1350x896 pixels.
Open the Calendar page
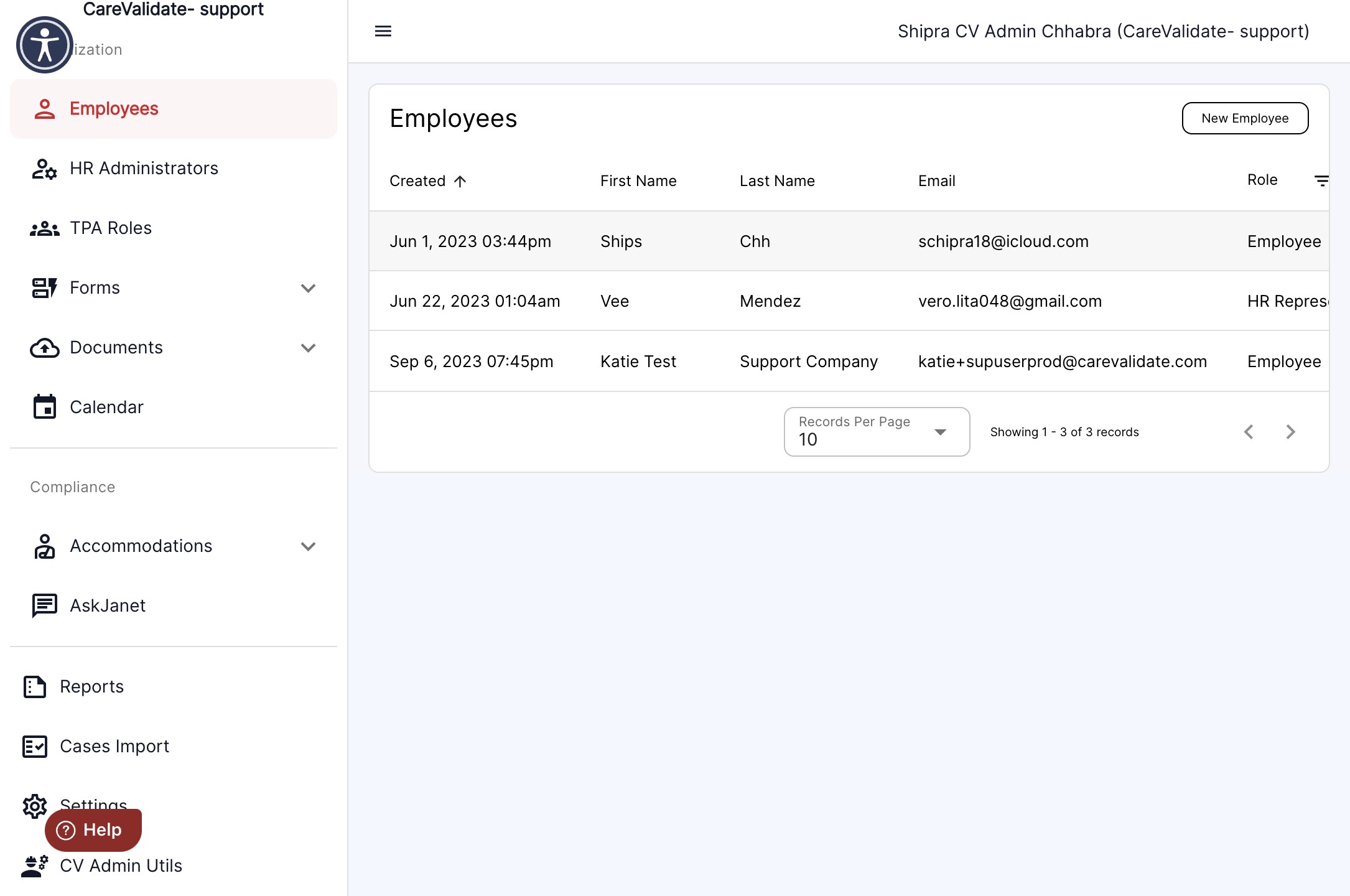point(174,407)
